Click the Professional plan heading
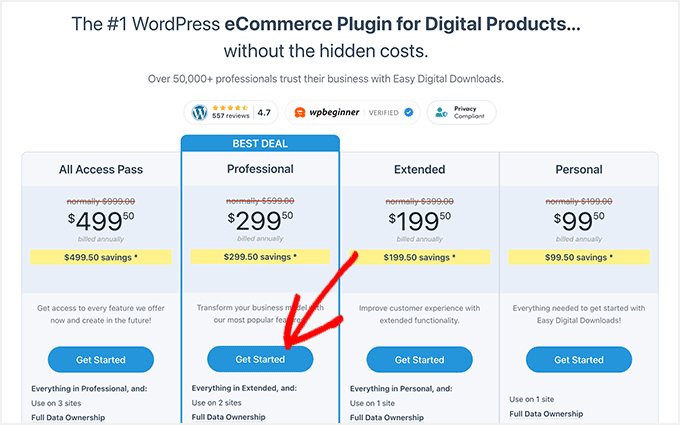Screen dimensions: 680x425 (260, 170)
